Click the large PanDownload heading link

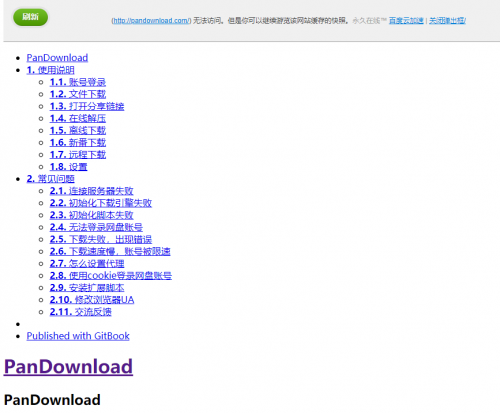click(68, 367)
